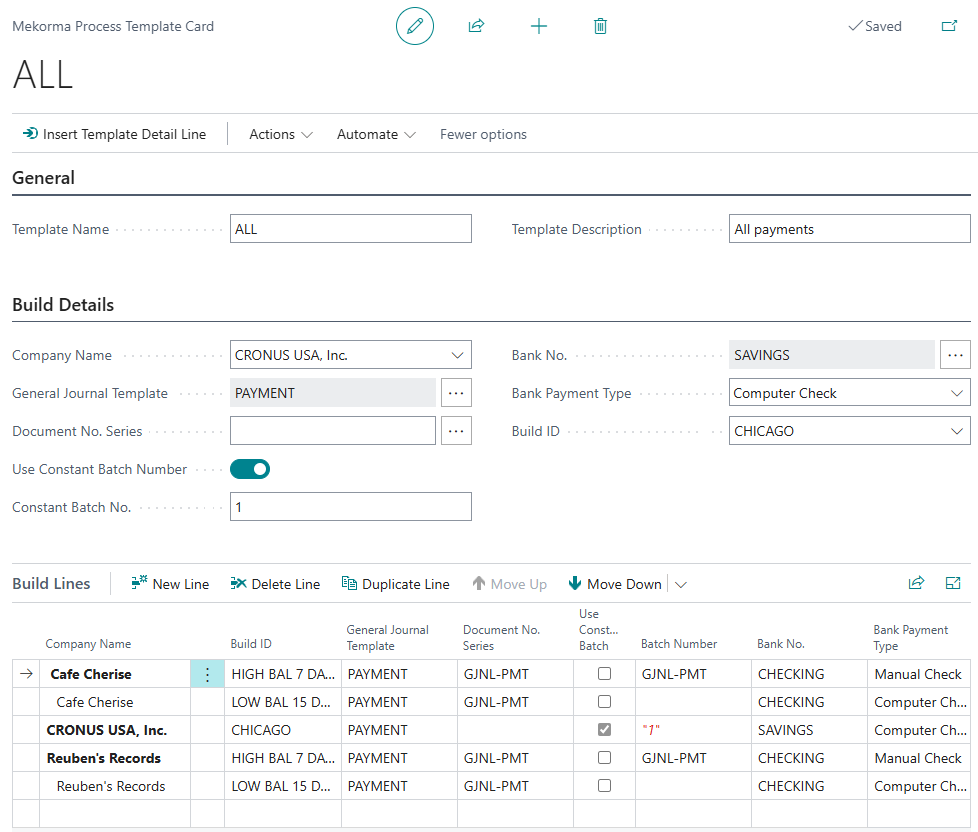Click Build Lines expand icon
Image resolution: width=978 pixels, height=832 pixels.
pos(953,583)
